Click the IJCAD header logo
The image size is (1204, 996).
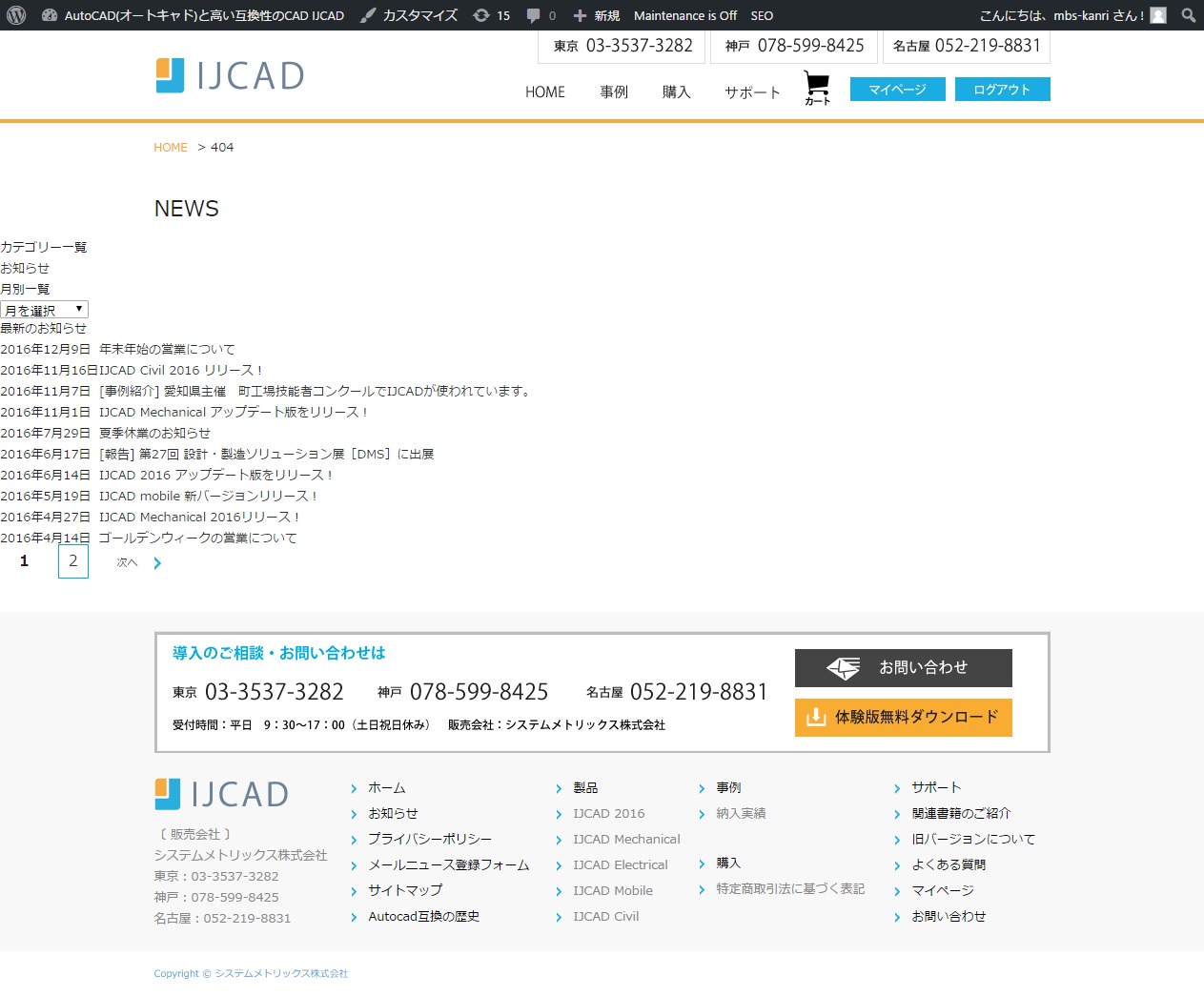coord(230,75)
